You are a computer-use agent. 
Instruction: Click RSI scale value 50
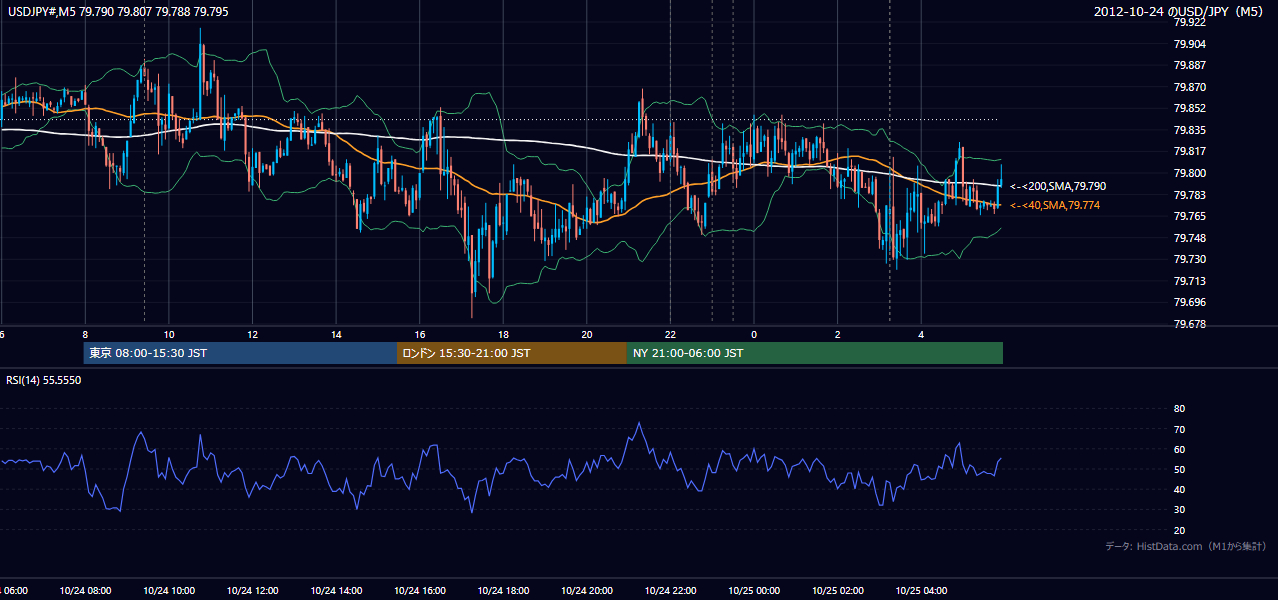click(1179, 469)
